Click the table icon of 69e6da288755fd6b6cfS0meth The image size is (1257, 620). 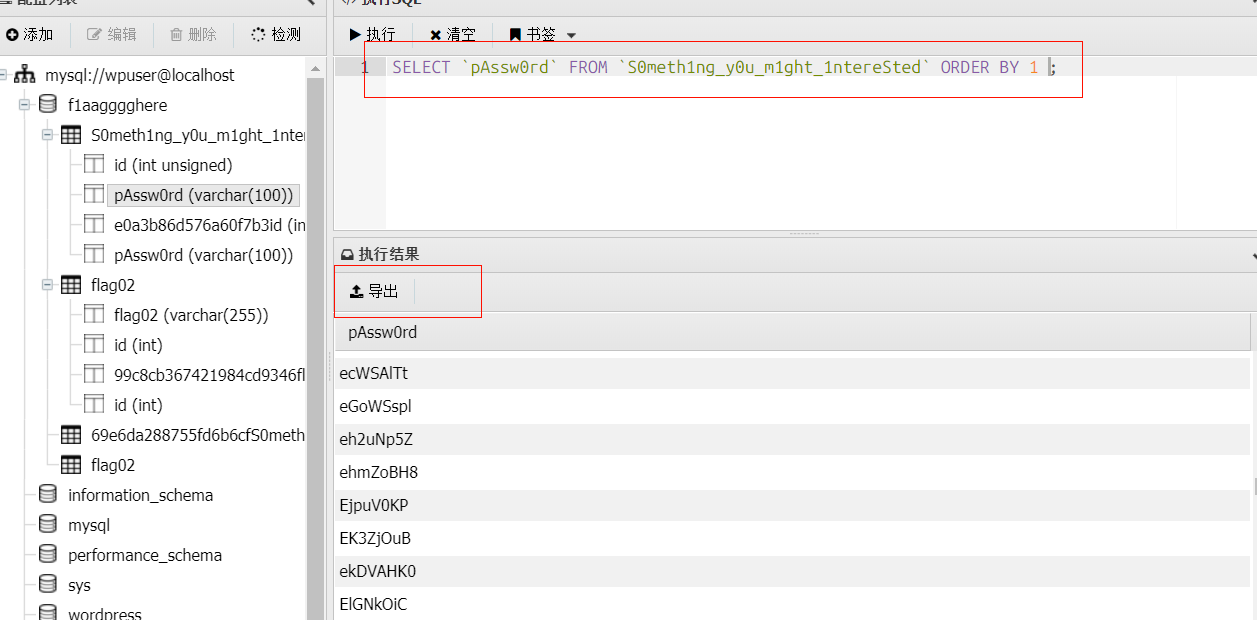[71, 435]
